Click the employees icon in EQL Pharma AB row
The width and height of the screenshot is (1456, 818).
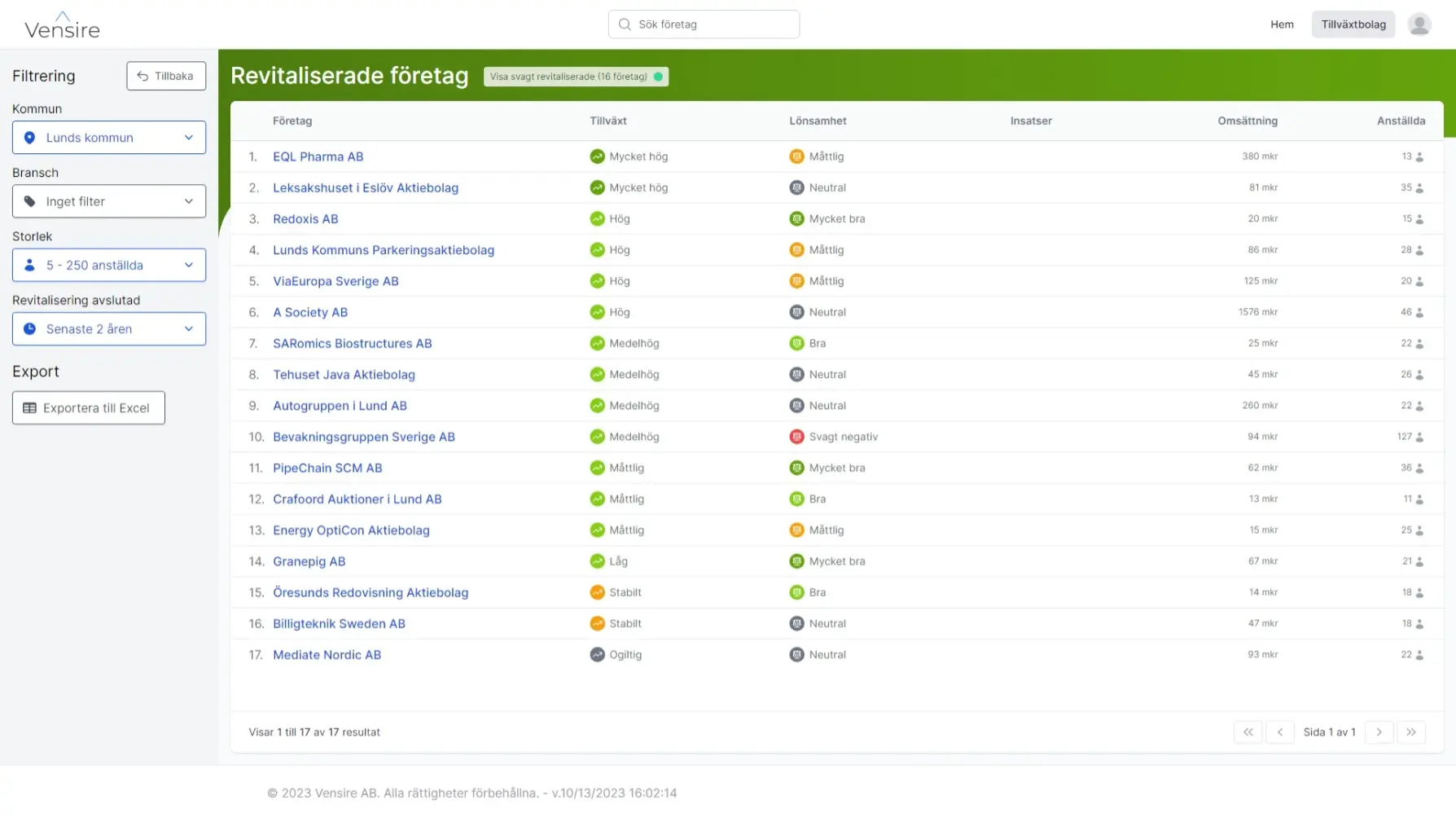click(1419, 156)
